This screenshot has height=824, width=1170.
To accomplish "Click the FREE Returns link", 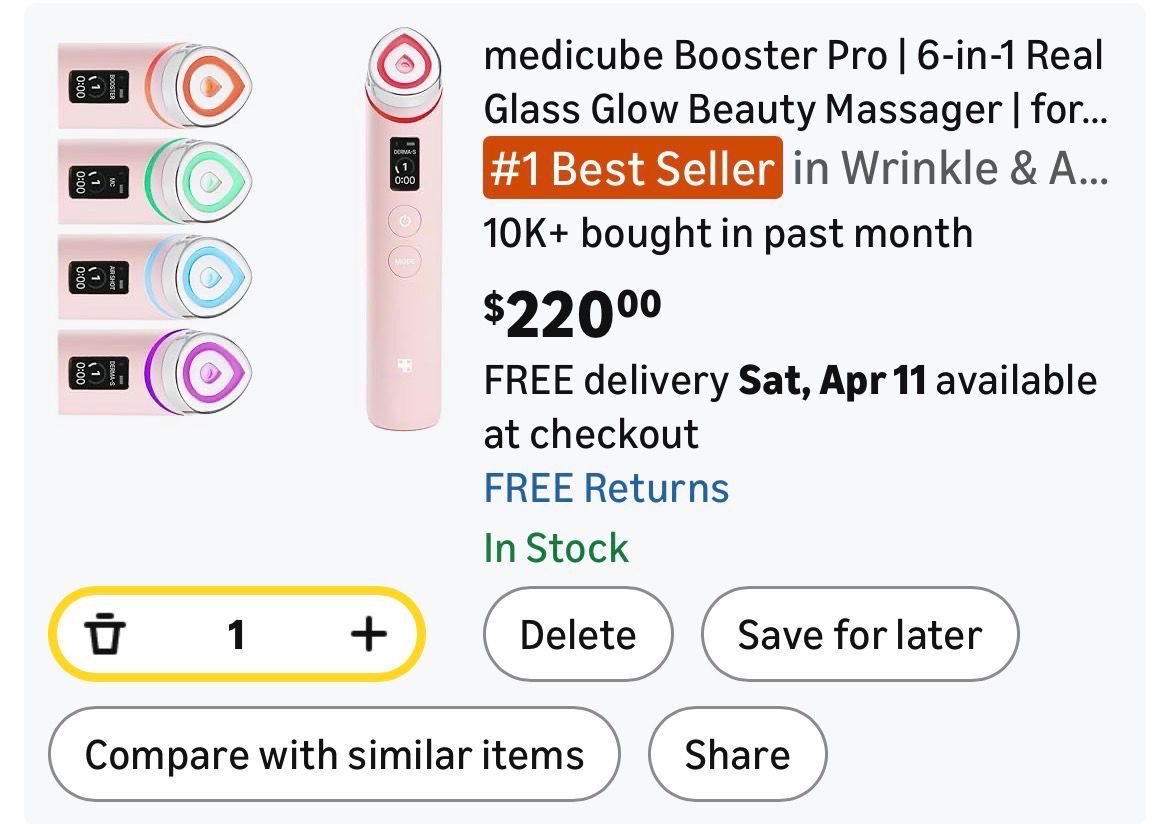I will coord(606,488).
